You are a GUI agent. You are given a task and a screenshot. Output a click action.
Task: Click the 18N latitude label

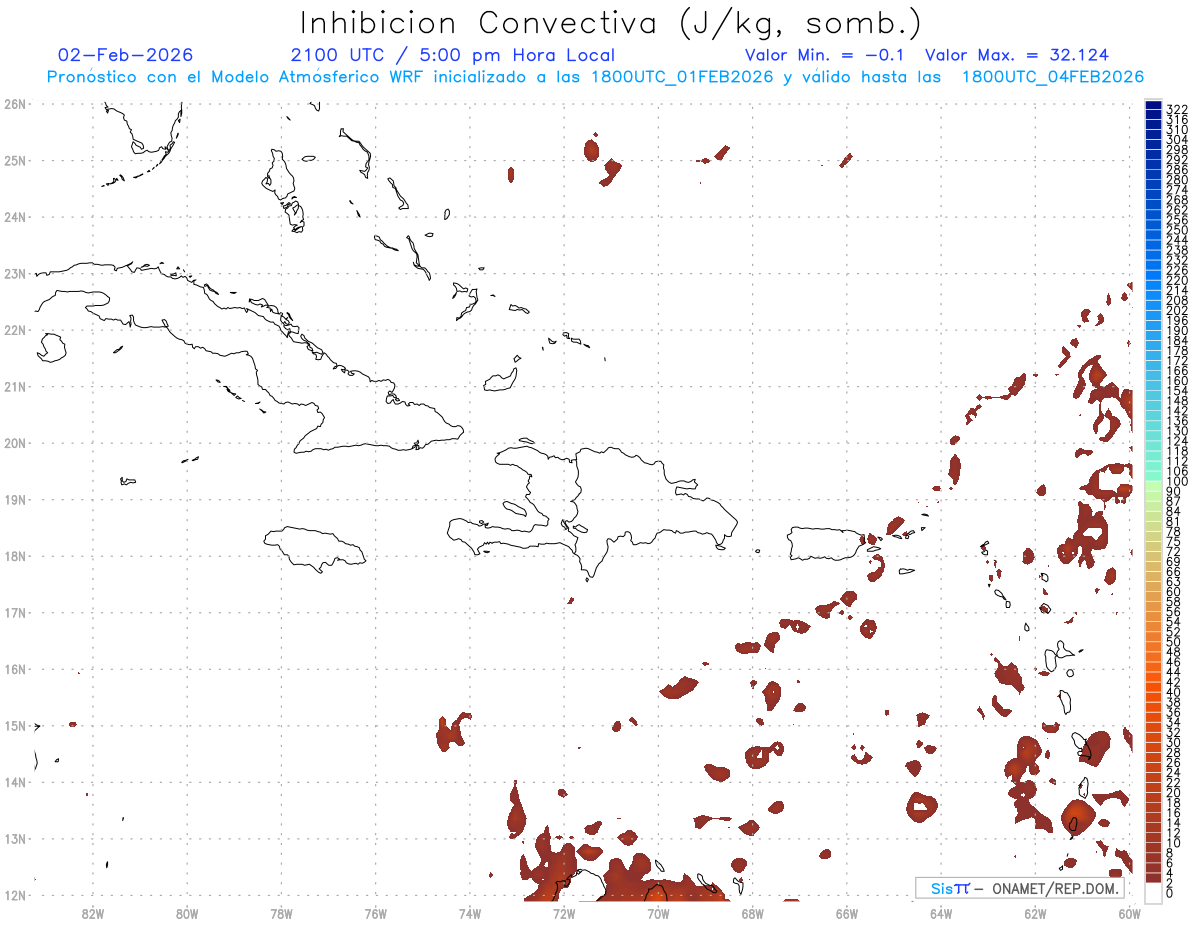coord(15,556)
